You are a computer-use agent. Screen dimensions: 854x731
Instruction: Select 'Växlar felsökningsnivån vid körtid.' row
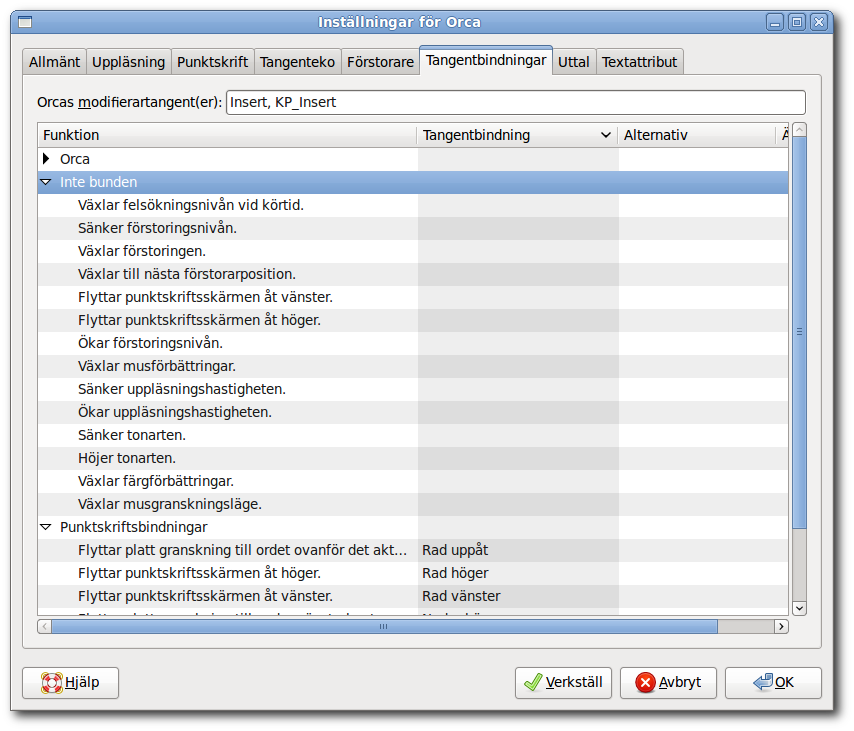(413, 205)
